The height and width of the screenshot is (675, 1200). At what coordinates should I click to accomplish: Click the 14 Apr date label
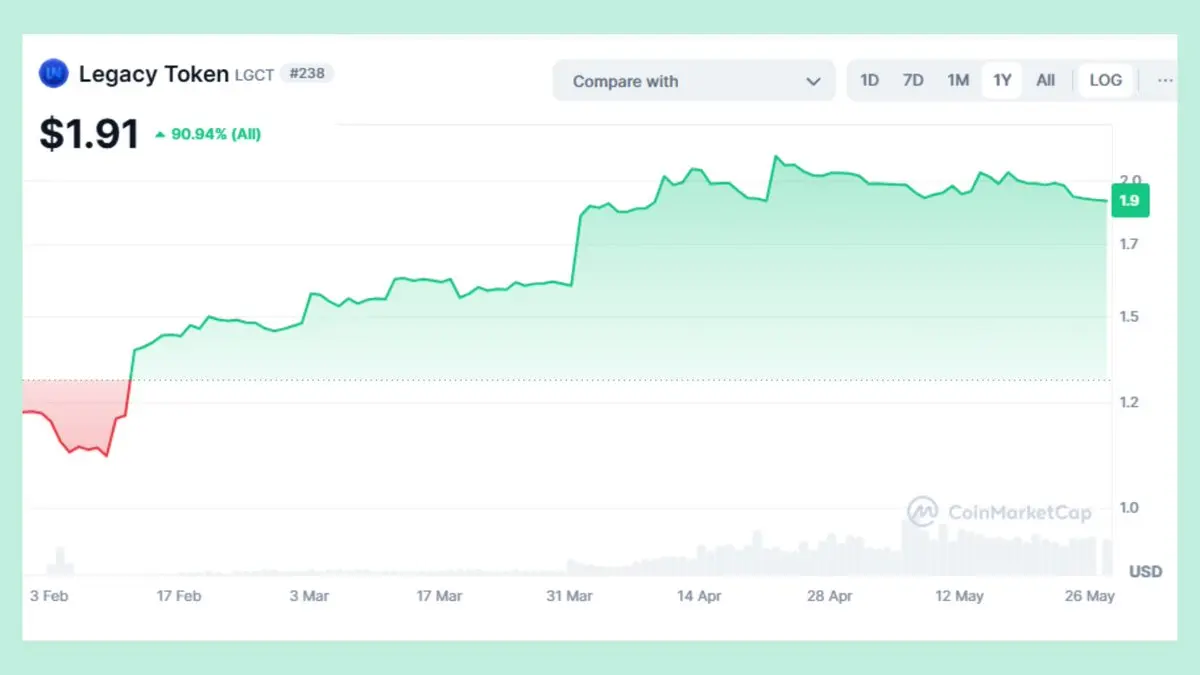point(699,596)
